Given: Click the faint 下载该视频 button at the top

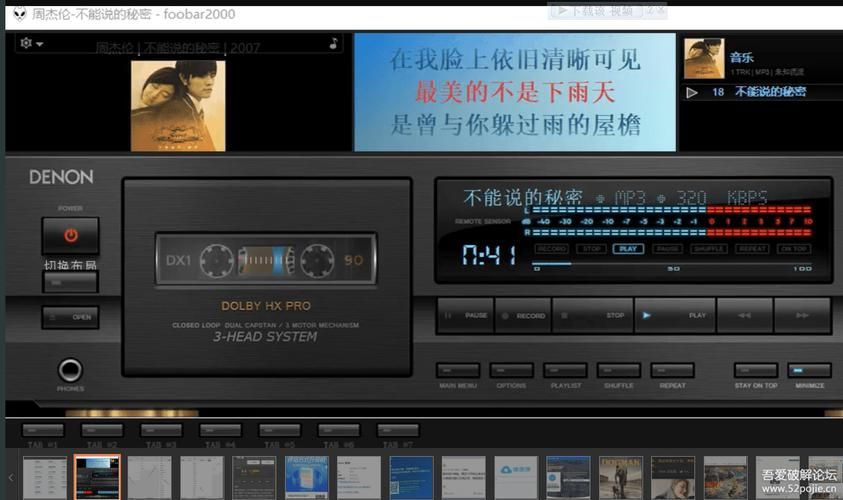Looking at the screenshot, I should pos(596,11).
